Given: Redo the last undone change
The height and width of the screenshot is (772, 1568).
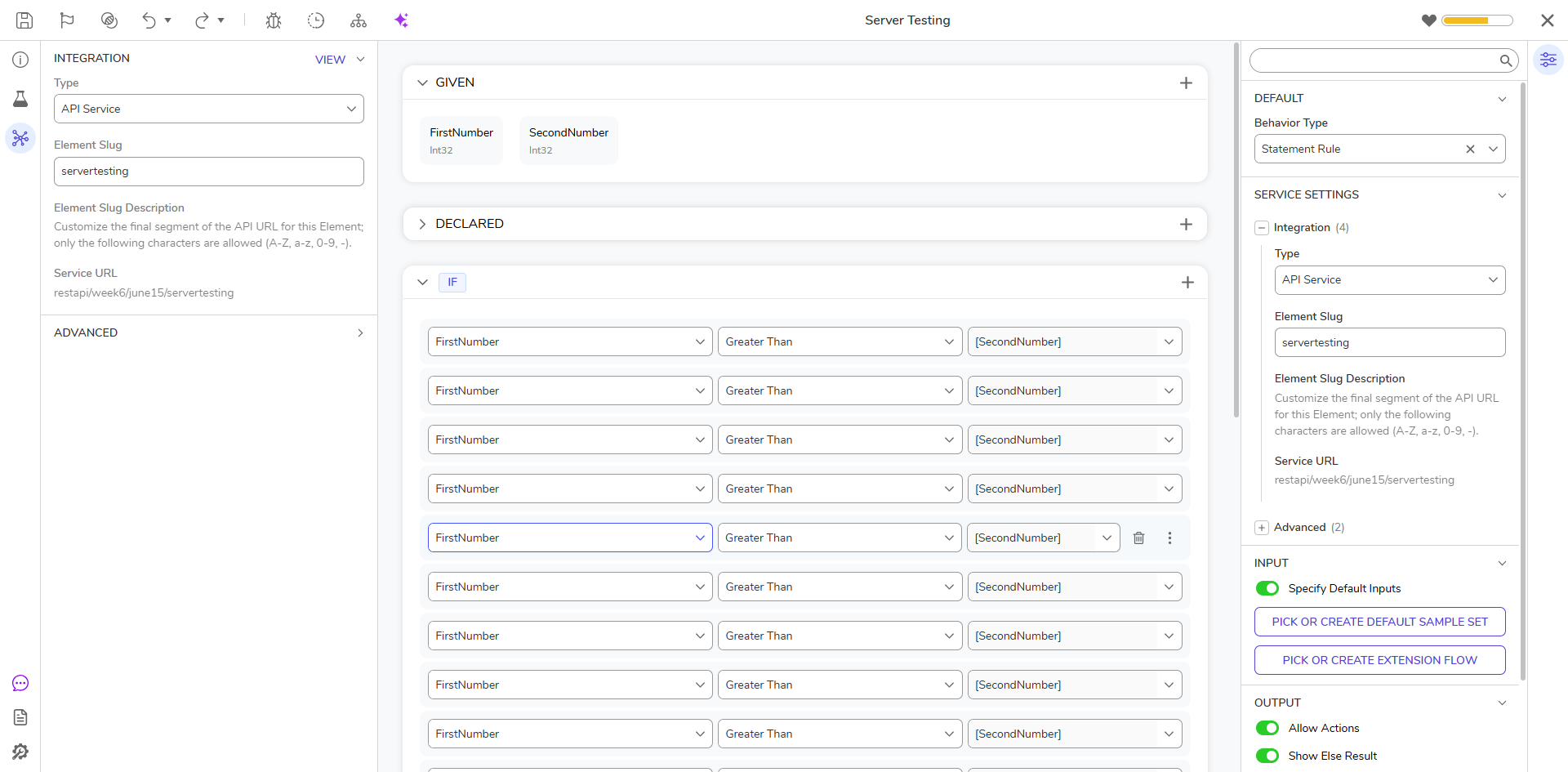Looking at the screenshot, I should (x=202, y=20).
